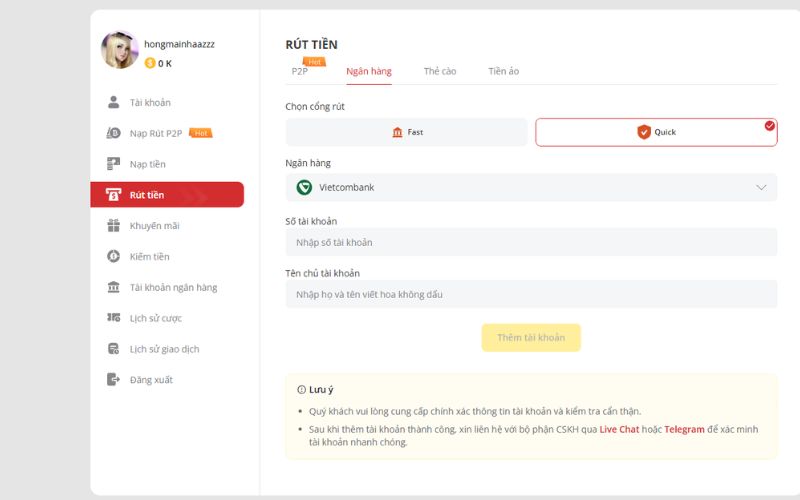Click the user profile avatar
The width and height of the screenshot is (800, 500).
(x=120, y=50)
